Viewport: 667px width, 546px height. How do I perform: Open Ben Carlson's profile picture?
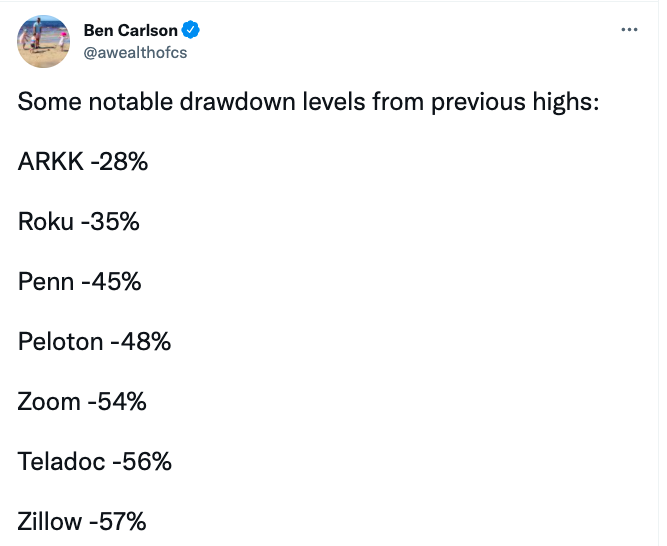(x=43, y=42)
